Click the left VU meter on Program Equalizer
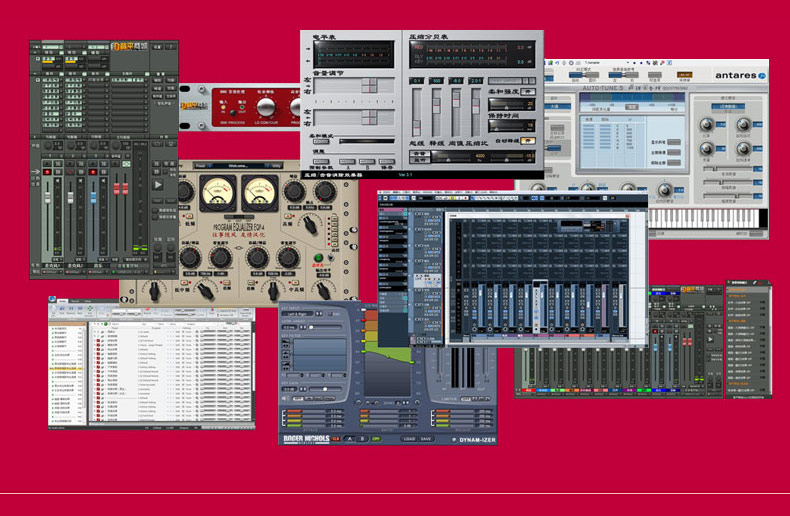This screenshot has width=790, height=516. (218, 189)
